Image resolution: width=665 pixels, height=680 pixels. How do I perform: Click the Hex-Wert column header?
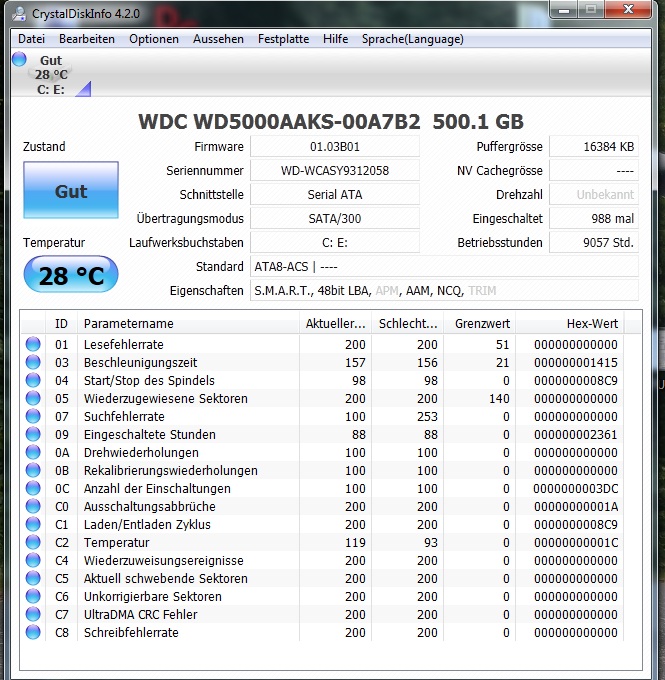coord(570,324)
